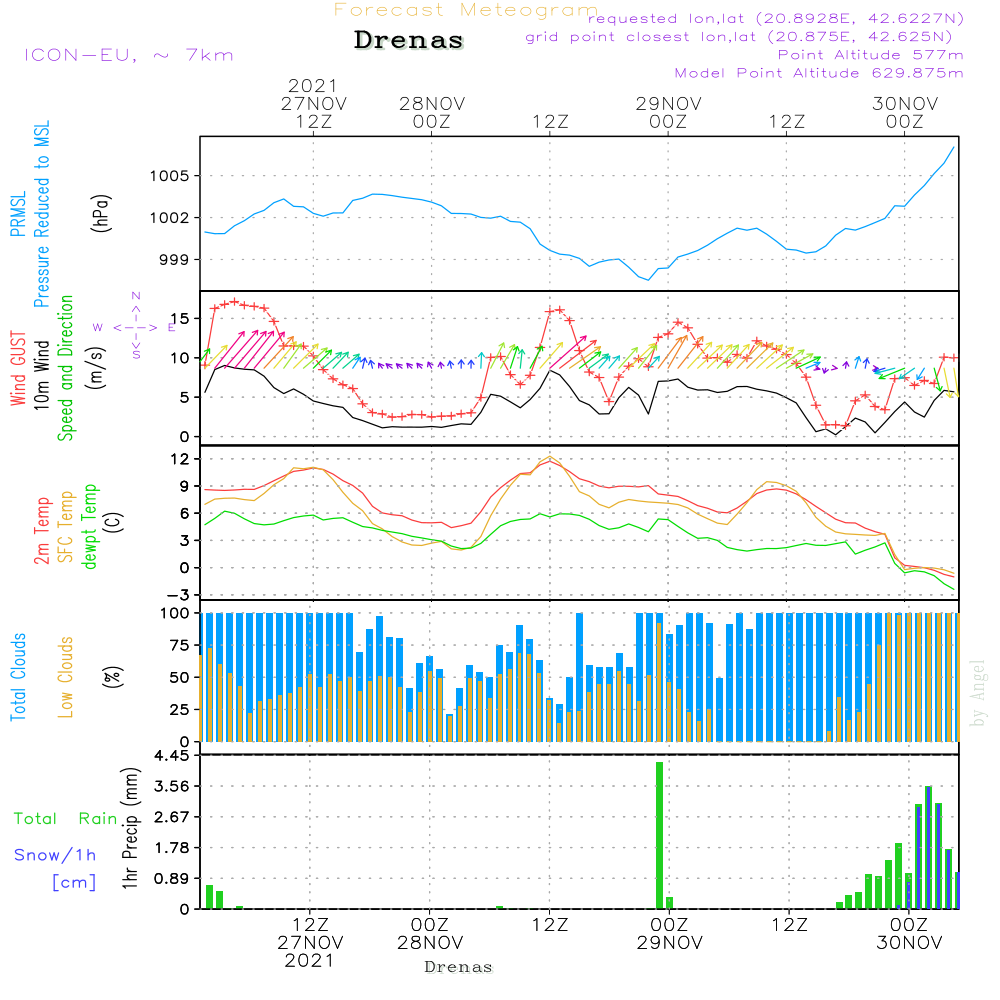The width and height of the screenshot is (1000, 1000).
Task: Click the 'PRMSL' pressure axis title
Action: [x=18, y=214]
